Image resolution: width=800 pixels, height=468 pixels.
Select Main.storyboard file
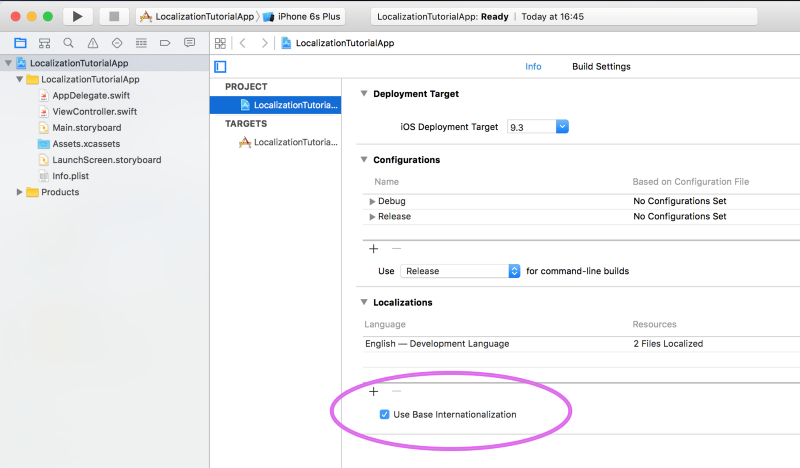(x=87, y=128)
